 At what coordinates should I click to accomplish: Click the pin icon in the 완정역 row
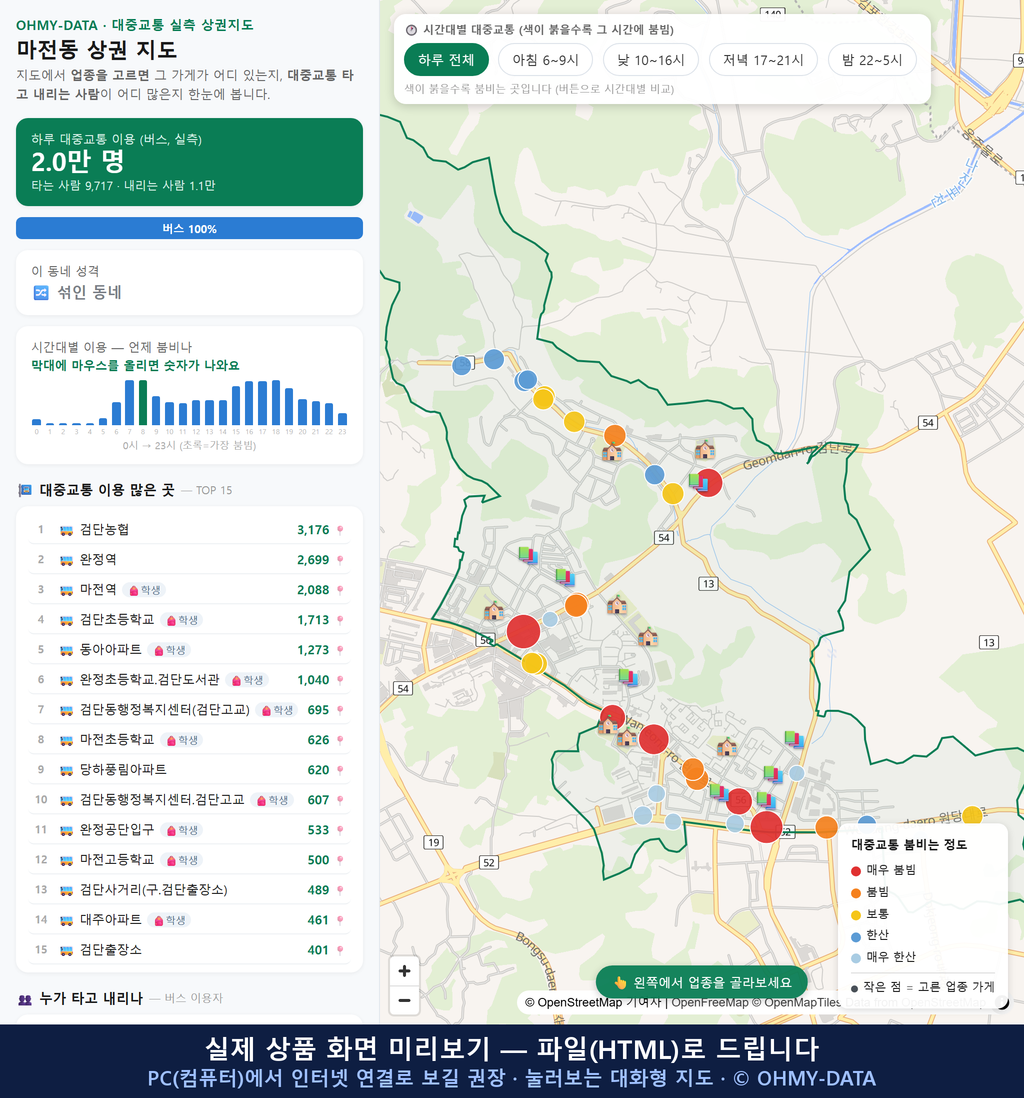pos(340,560)
